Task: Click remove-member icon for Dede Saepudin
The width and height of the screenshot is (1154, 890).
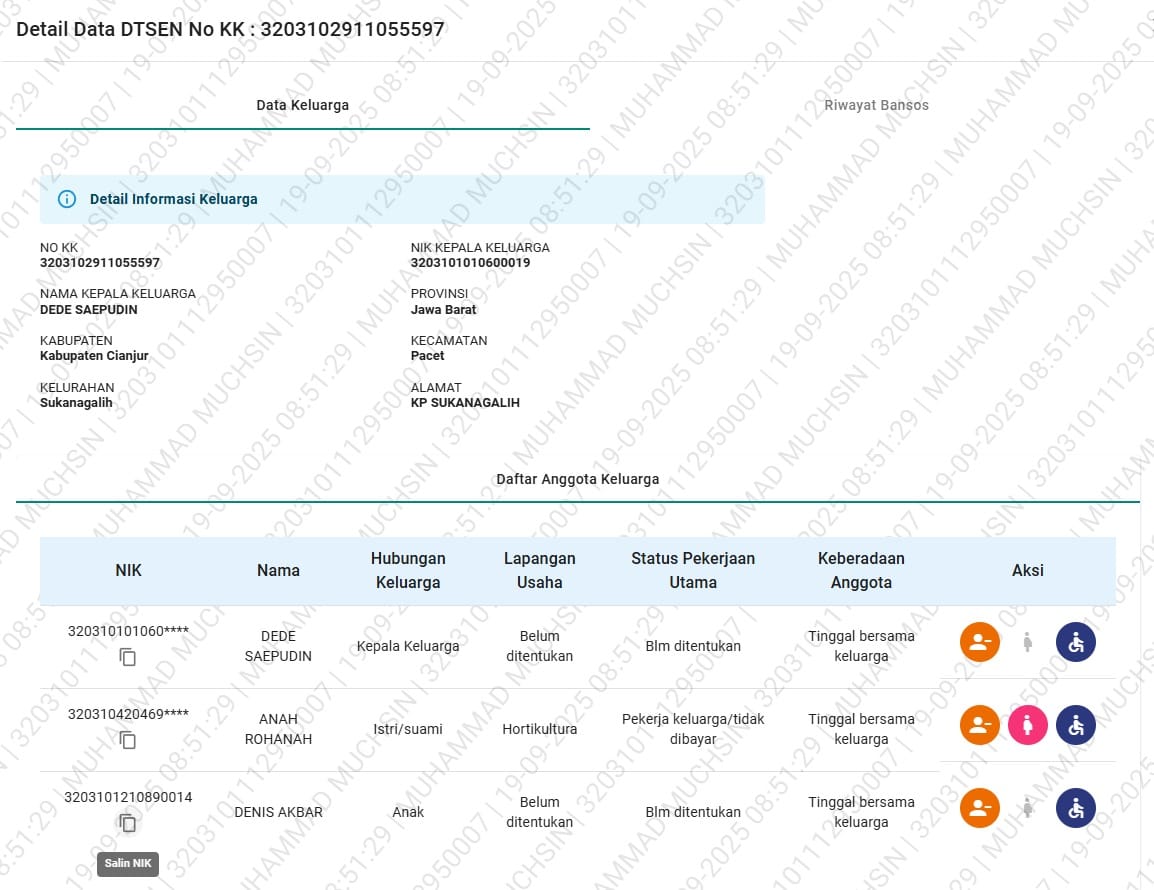Action: pos(980,642)
